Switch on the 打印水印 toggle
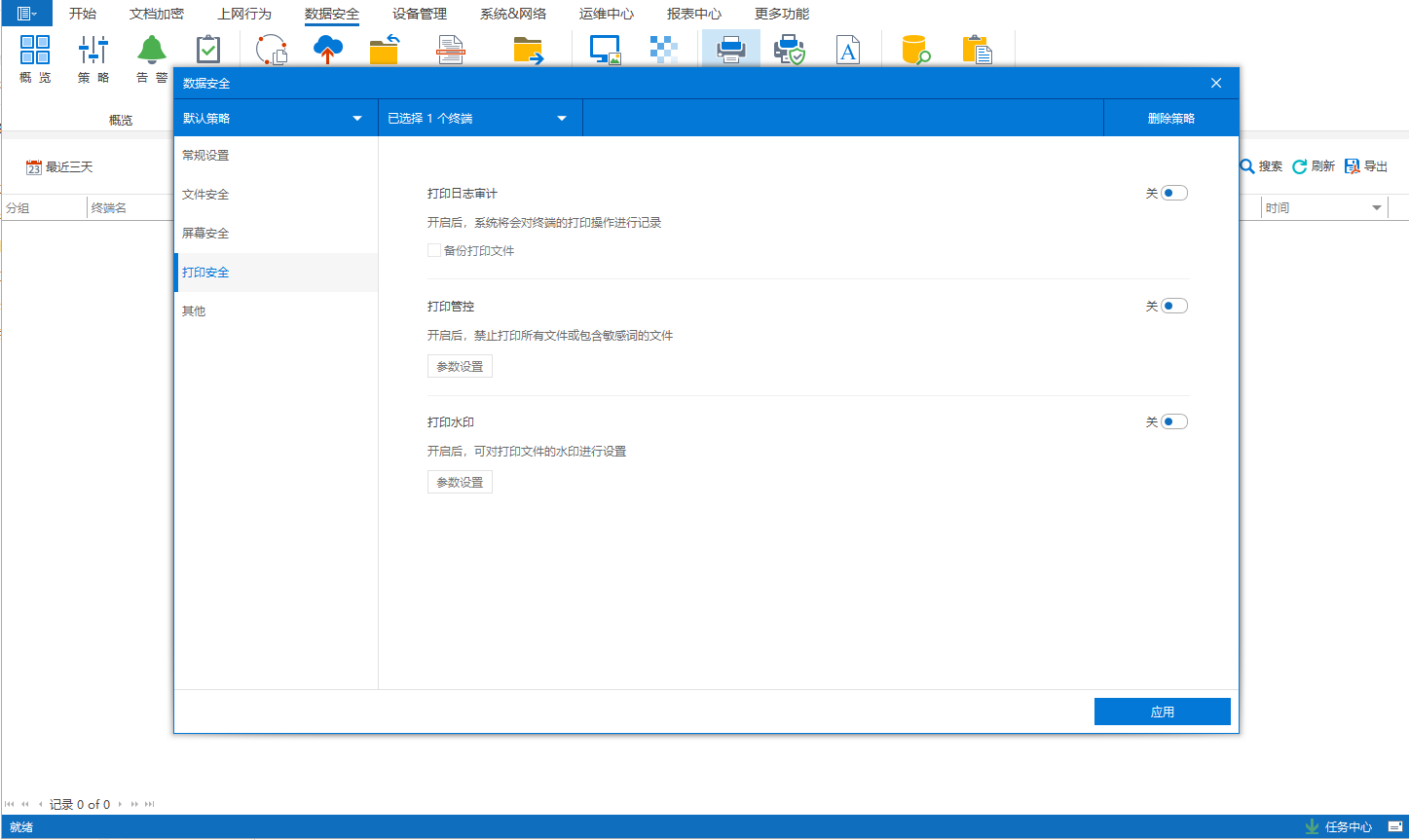This screenshot has width=1409, height=840. (x=1173, y=422)
